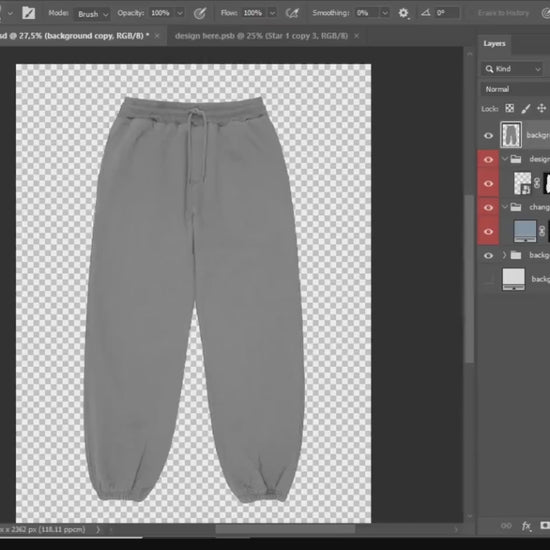550x550 pixels.
Task: Open the Mode Brush dropdown
Action: pyautogui.click(x=92, y=14)
